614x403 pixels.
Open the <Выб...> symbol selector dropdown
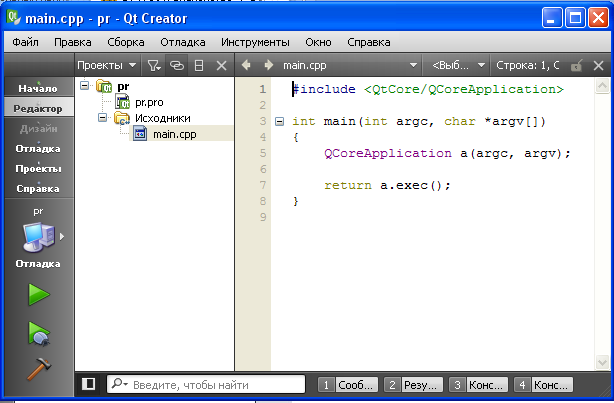coord(459,65)
